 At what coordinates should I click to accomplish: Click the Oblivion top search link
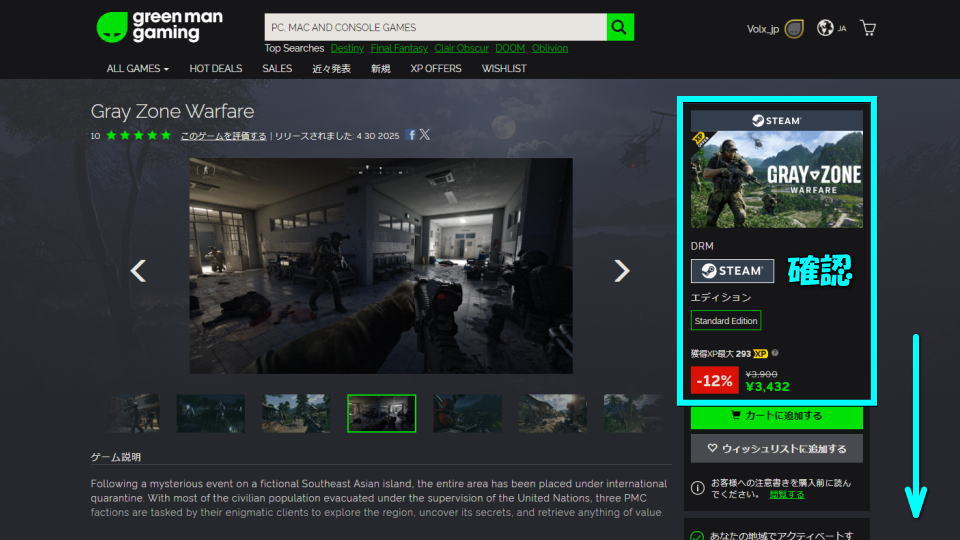click(x=549, y=48)
